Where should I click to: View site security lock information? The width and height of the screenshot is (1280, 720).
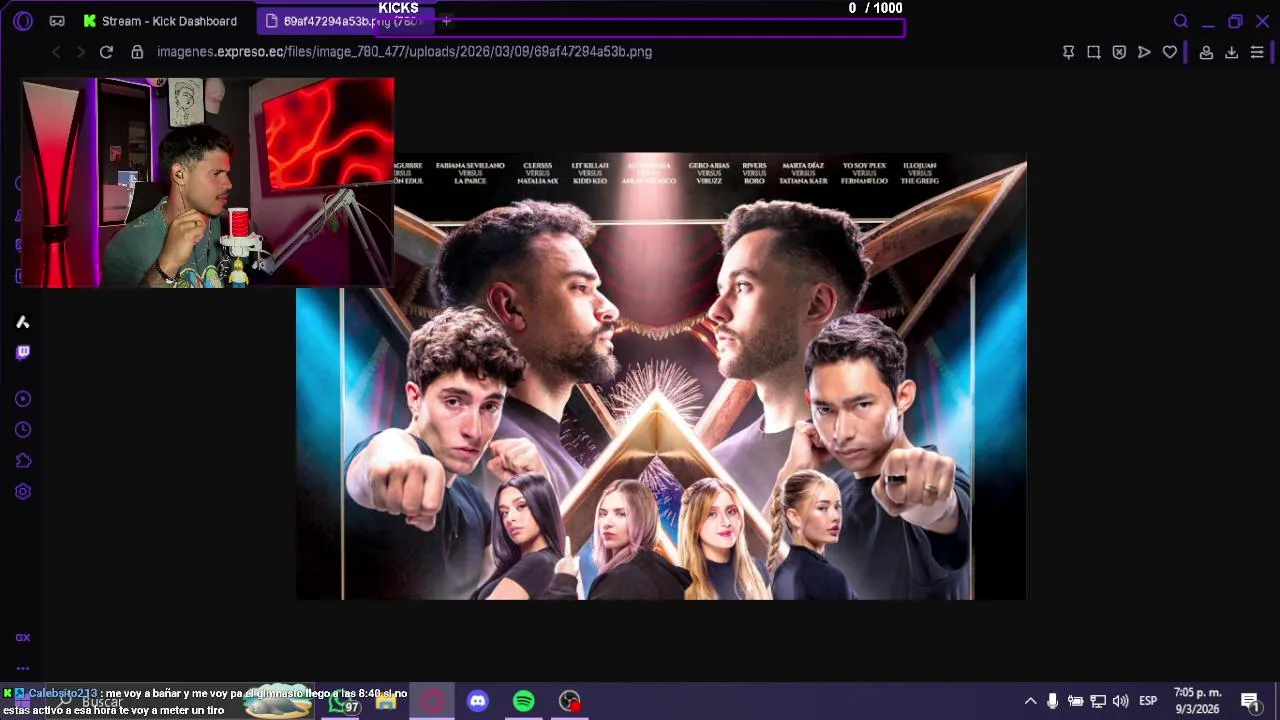tap(137, 52)
